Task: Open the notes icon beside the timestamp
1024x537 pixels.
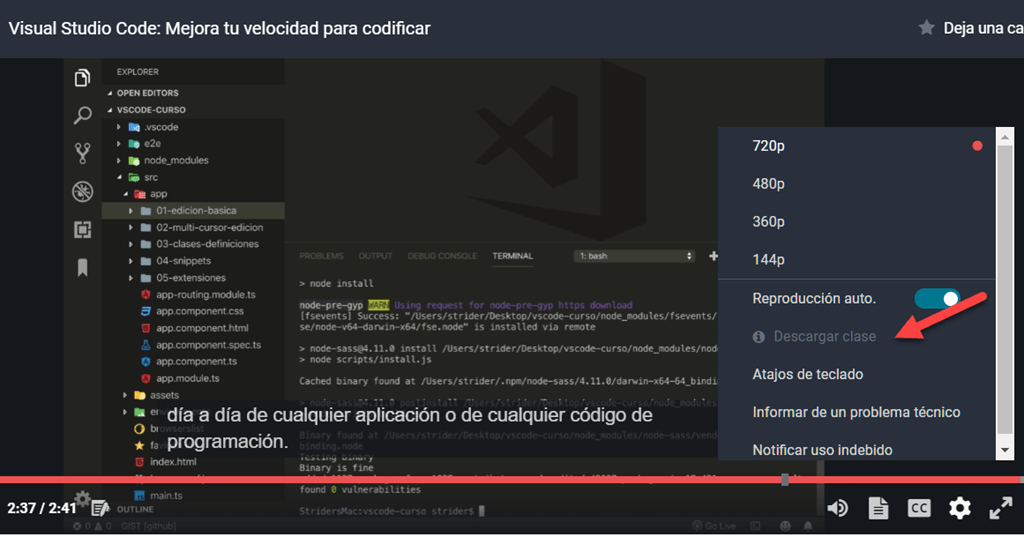Action: (100, 508)
